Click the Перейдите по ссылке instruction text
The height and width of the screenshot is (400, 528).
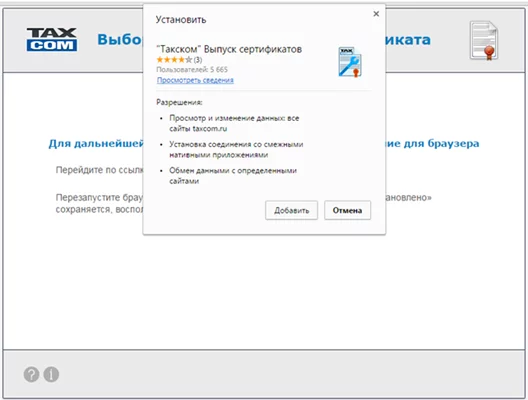[100, 170]
